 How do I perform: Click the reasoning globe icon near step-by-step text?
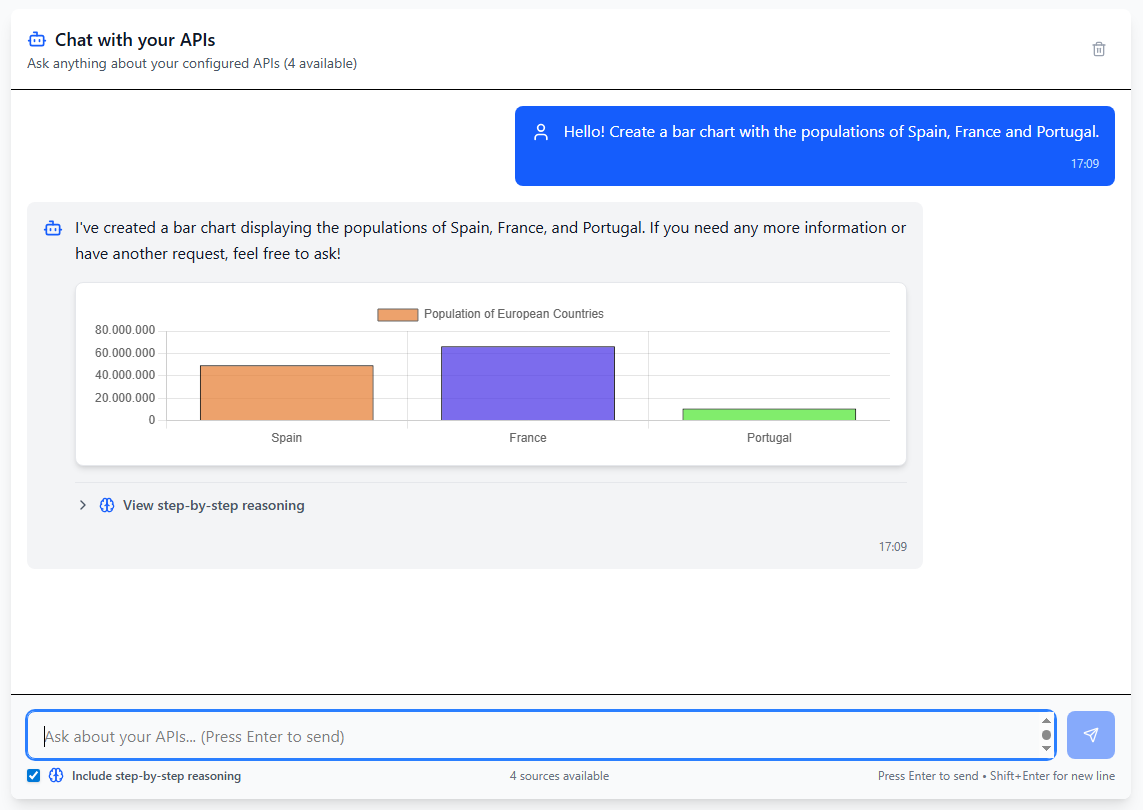click(106, 505)
